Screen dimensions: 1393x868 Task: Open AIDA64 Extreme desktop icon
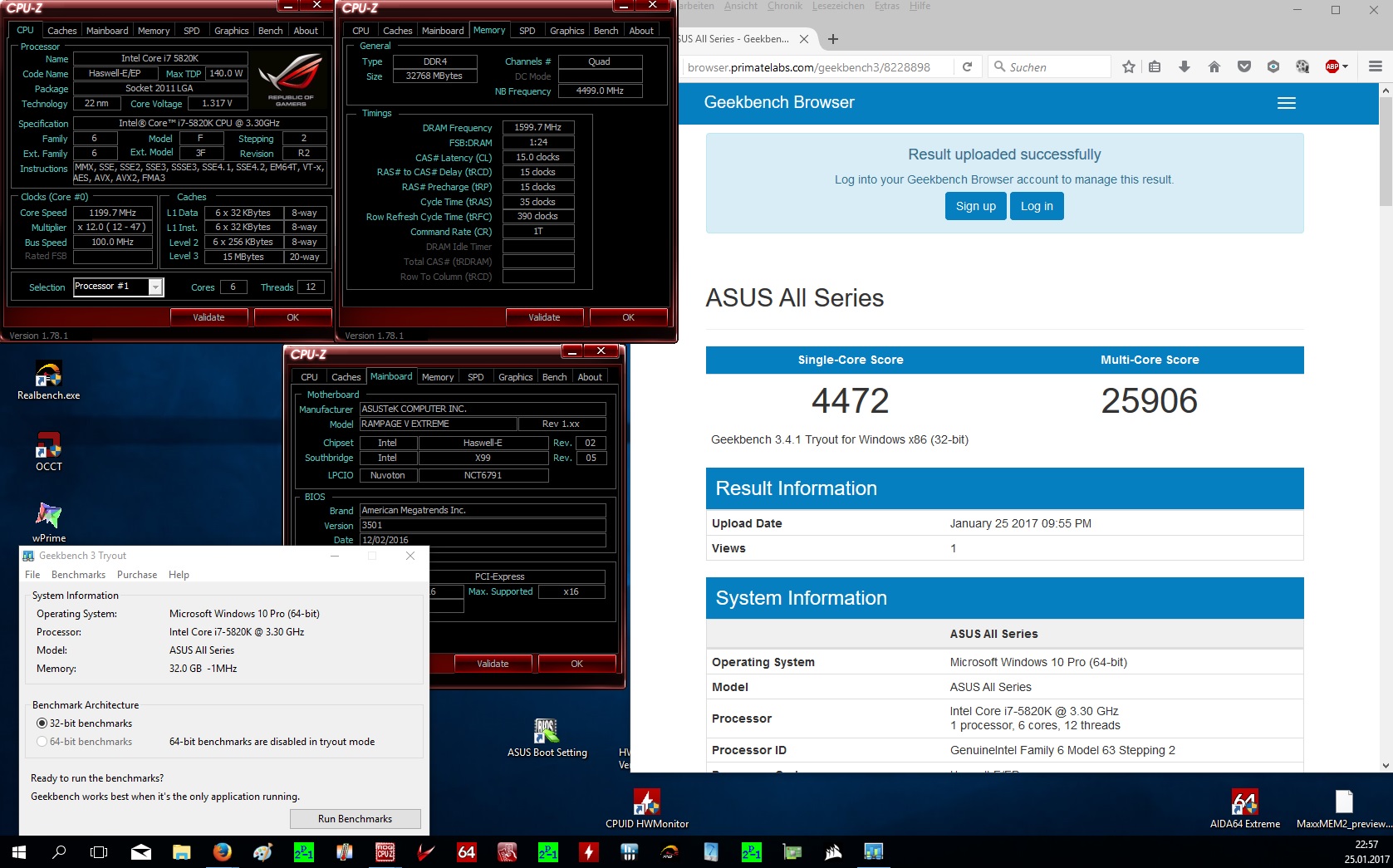(x=1244, y=809)
